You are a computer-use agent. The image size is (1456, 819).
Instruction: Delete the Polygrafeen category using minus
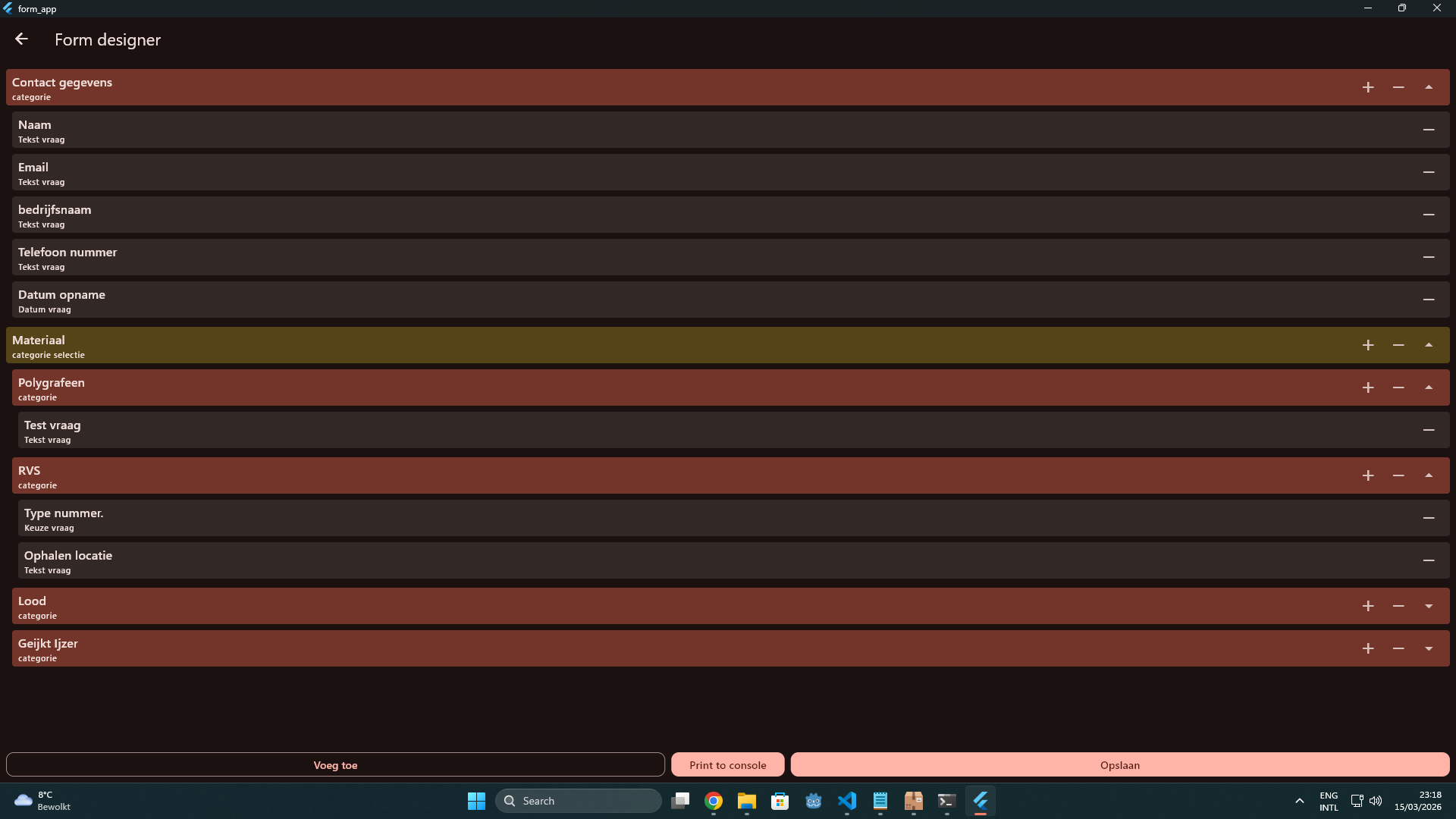1398,388
